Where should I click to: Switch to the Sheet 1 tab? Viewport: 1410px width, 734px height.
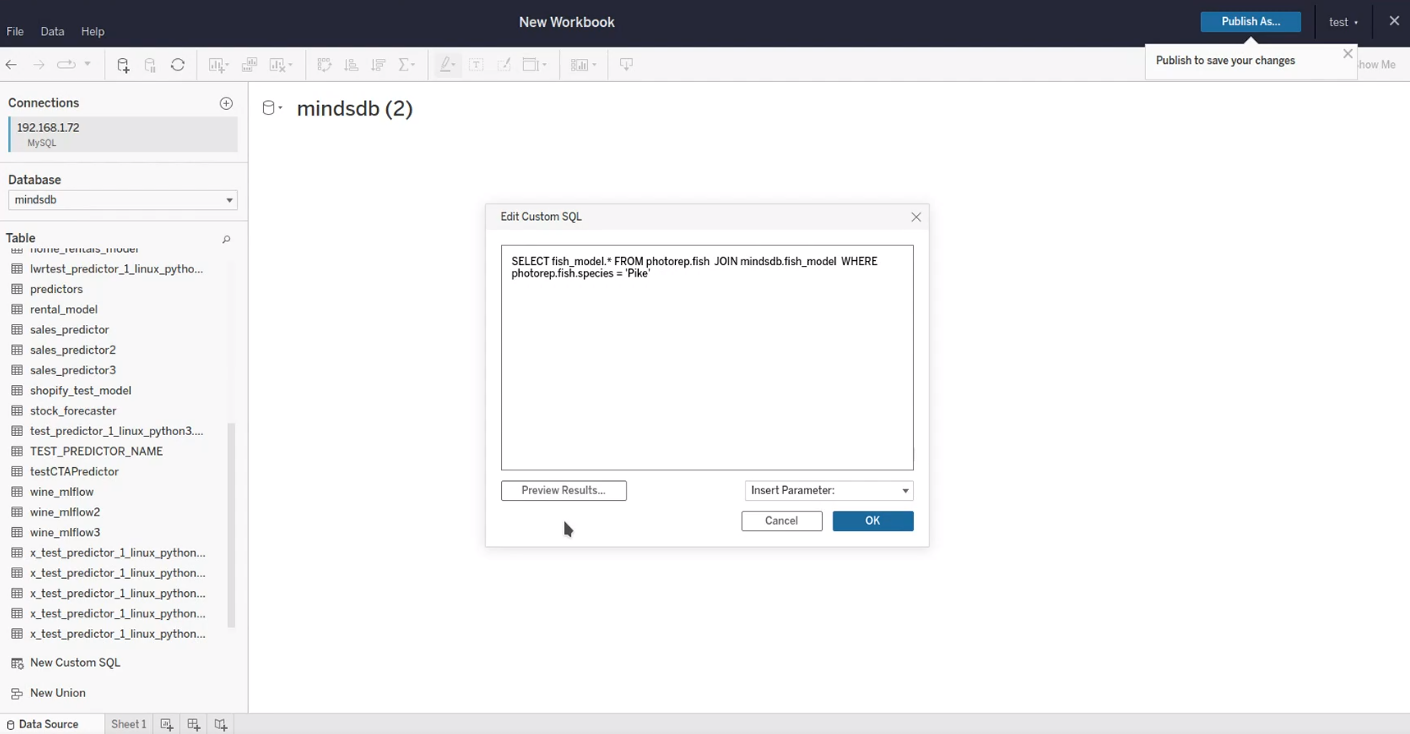click(128, 724)
